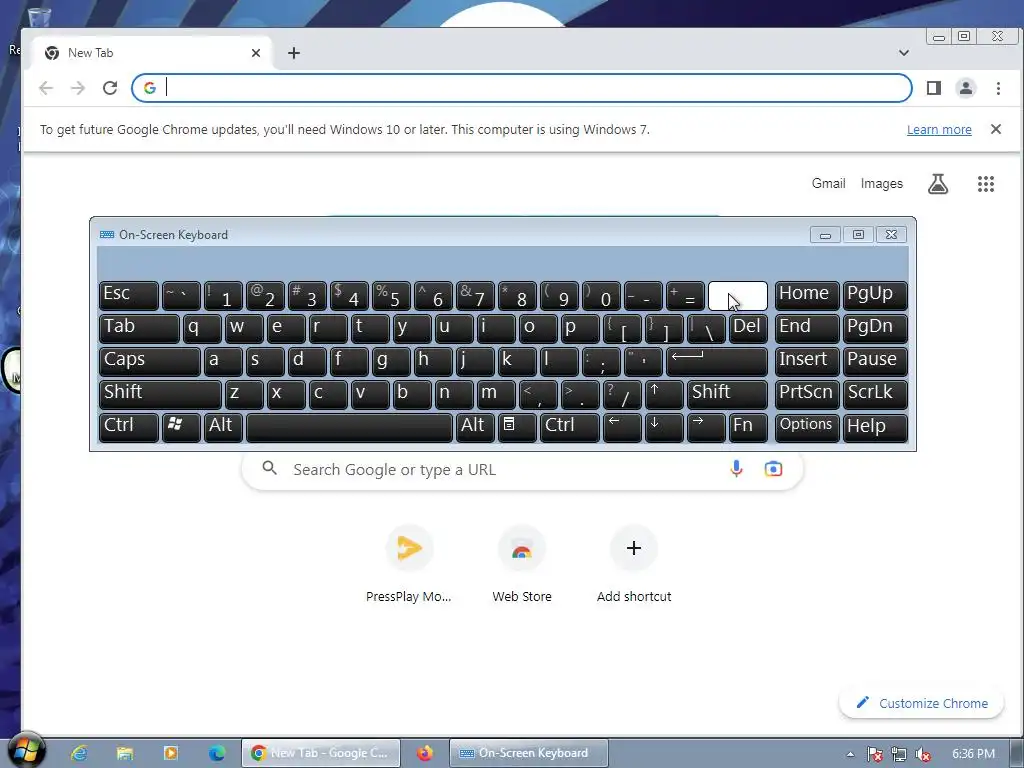Click the keyboard Help key
The width and height of the screenshot is (1024, 768).
875,426
